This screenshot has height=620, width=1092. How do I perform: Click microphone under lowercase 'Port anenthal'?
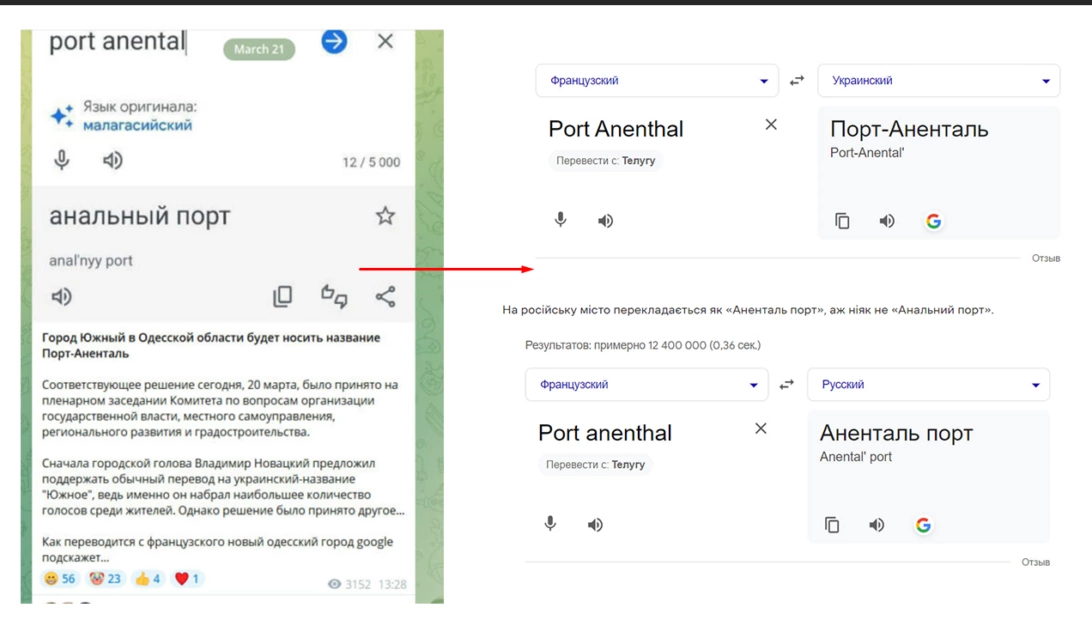(x=550, y=524)
